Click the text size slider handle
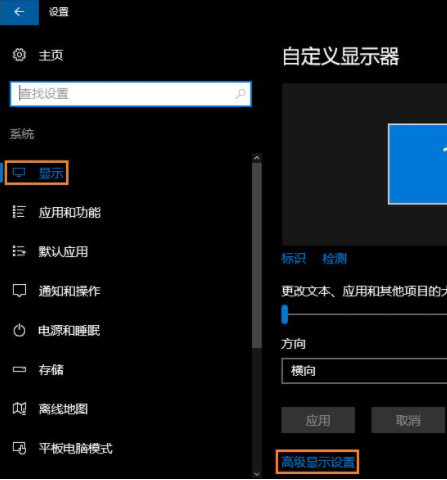The width and height of the screenshot is (447, 480). coord(284,314)
